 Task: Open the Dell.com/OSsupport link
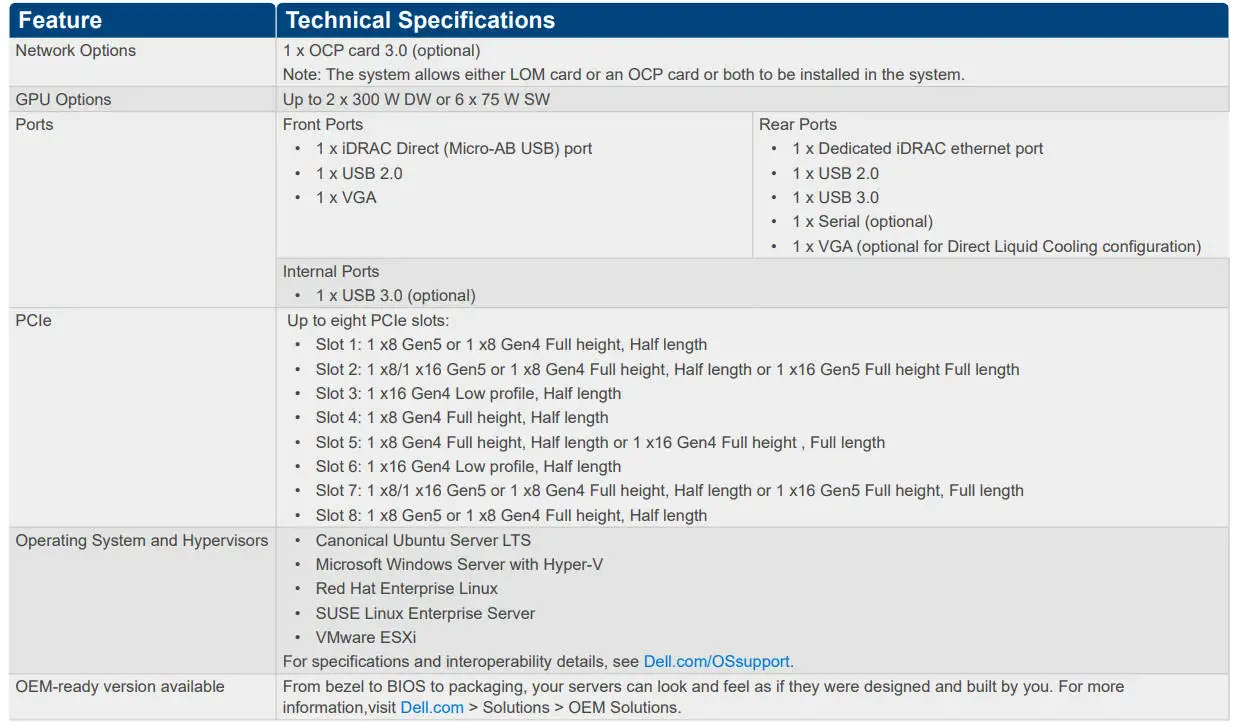pyautogui.click(x=716, y=662)
